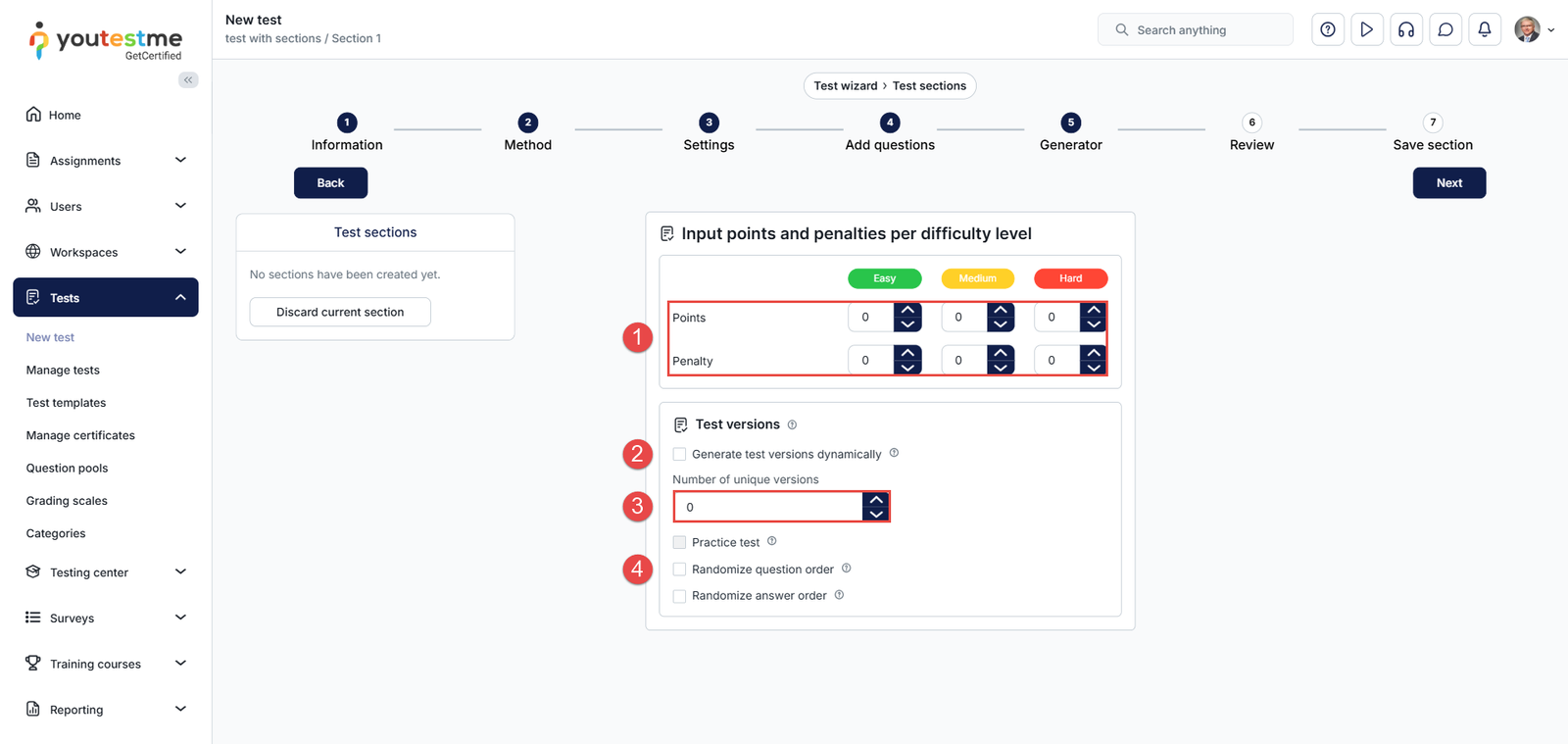Click the info icon beside Test versions
1568x744 pixels.
coord(792,424)
